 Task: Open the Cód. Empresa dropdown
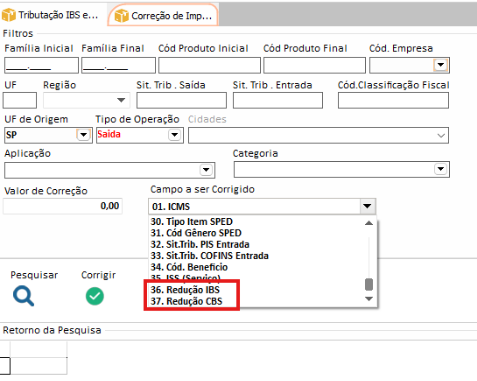441,65
